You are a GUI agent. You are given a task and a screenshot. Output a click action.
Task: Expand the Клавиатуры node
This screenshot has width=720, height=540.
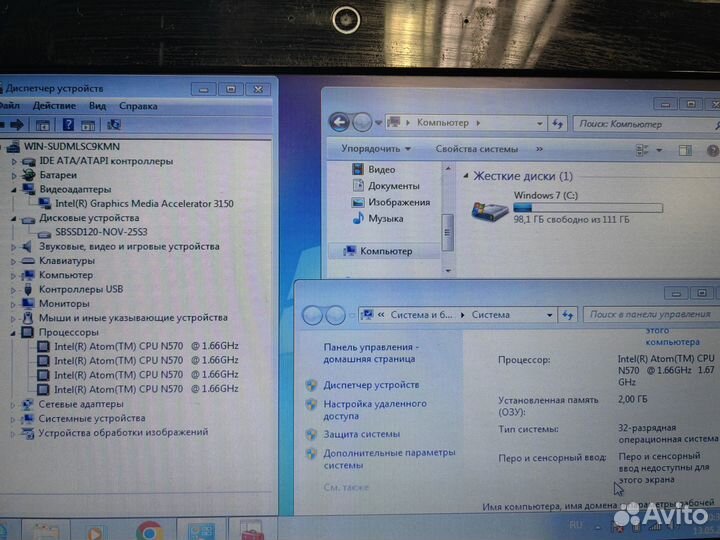click(x=14, y=261)
